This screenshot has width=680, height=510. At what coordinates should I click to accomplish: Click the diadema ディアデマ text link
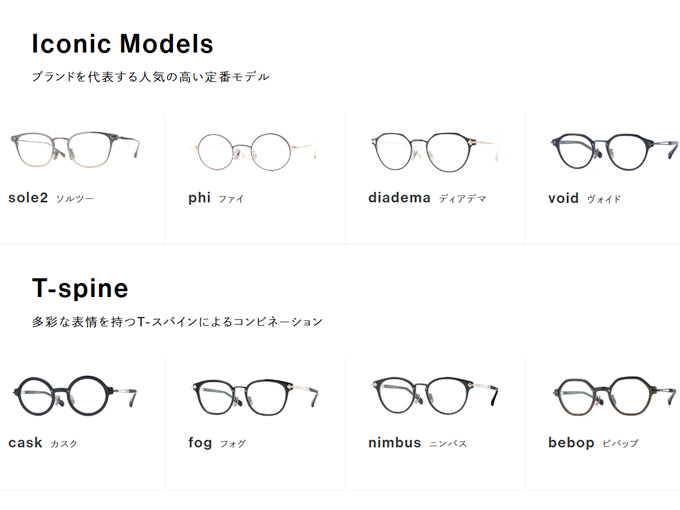tap(427, 198)
